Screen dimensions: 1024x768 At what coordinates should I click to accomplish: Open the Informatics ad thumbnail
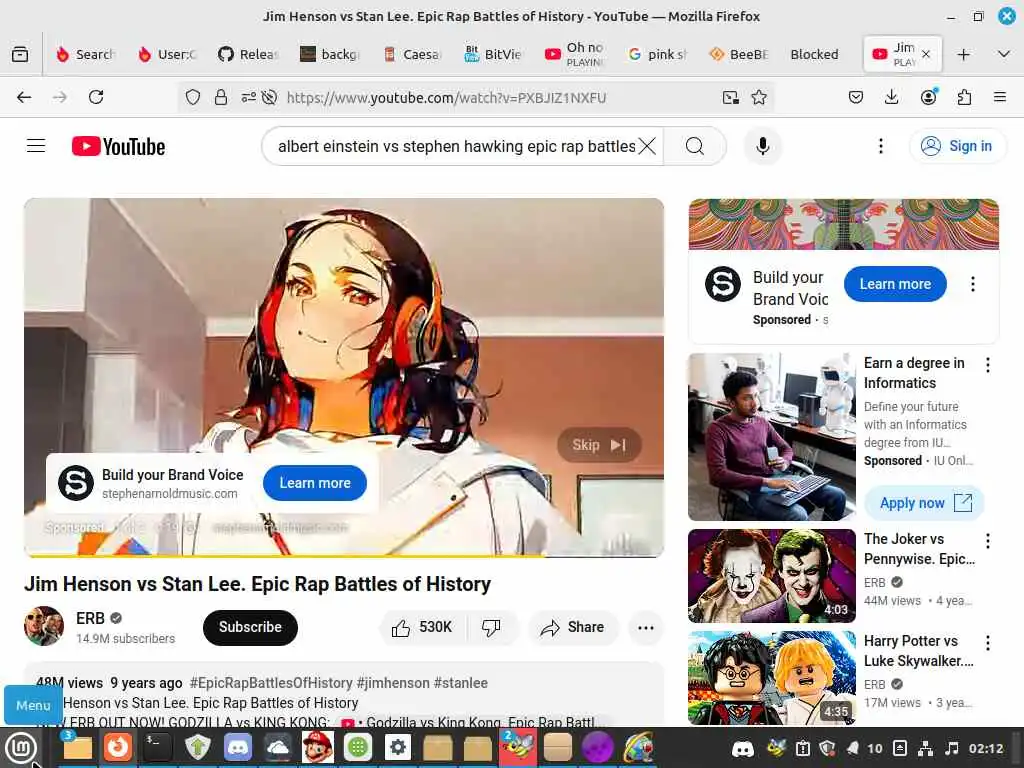(x=771, y=437)
